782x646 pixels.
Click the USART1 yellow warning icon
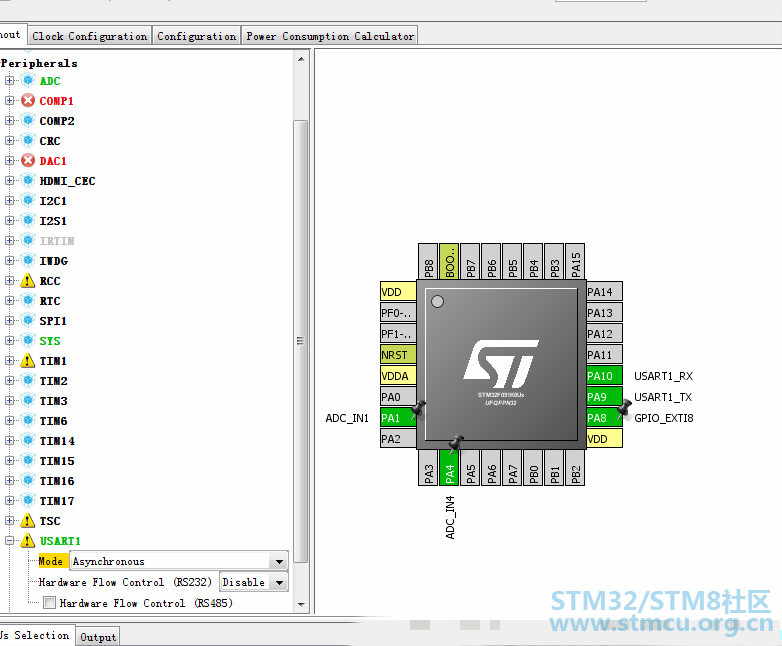pyautogui.click(x=28, y=540)
